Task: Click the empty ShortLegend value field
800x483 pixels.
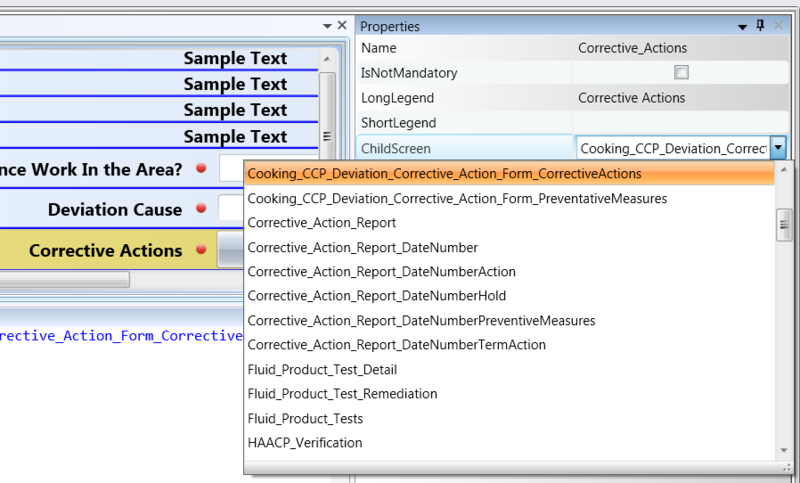Action: coord(681,123)
